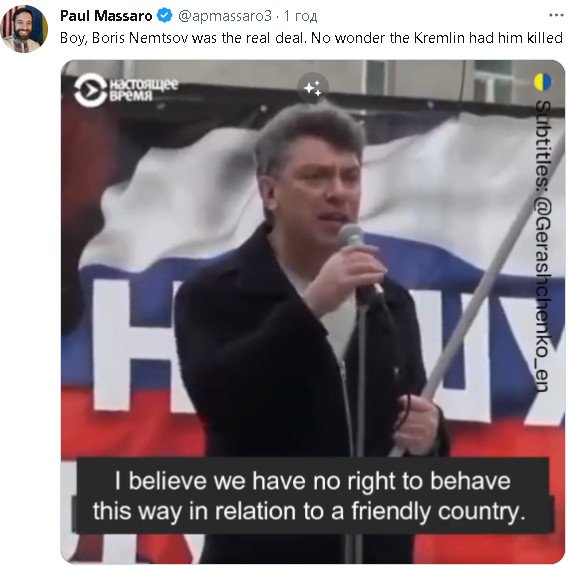
Task: Click the 'friendly country' subtitle line
Action: click(309, 511)
